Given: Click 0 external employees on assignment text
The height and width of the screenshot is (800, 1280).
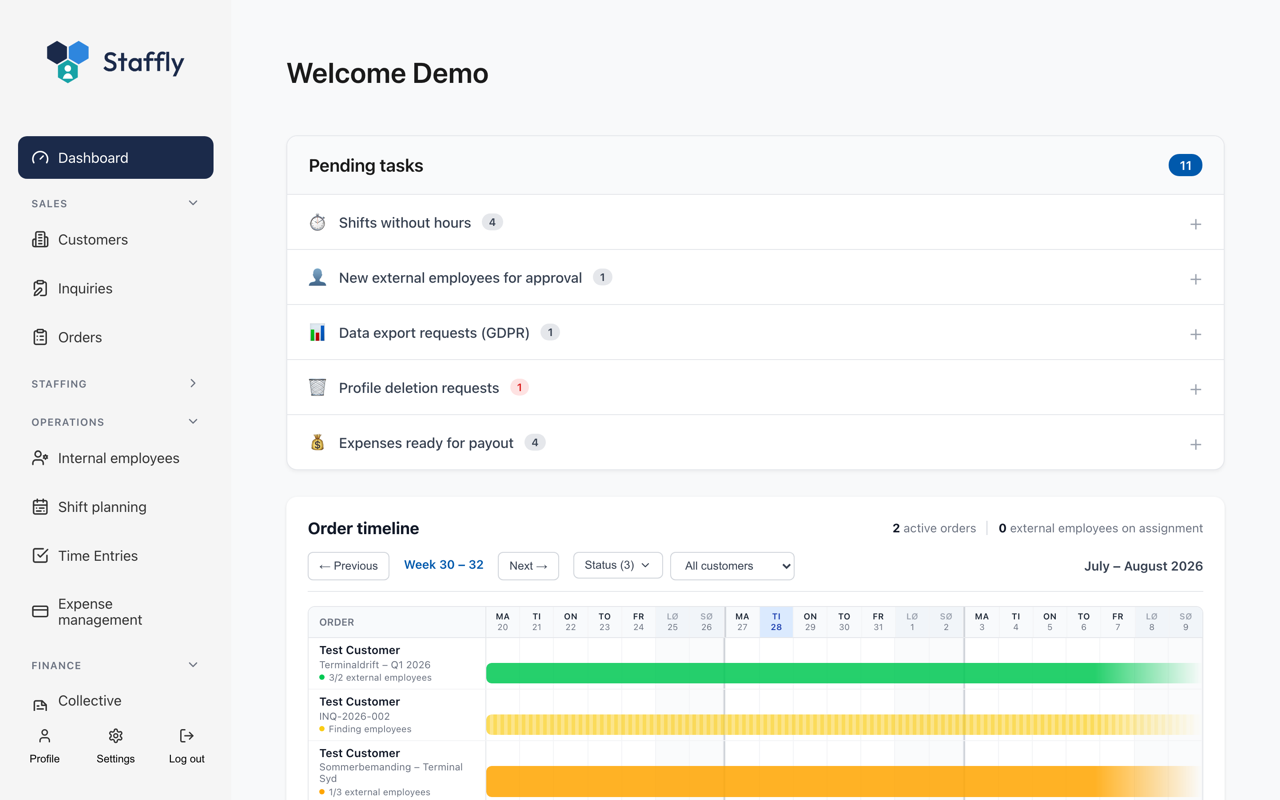Looking at the screenshot, I should click(1101, 528).
